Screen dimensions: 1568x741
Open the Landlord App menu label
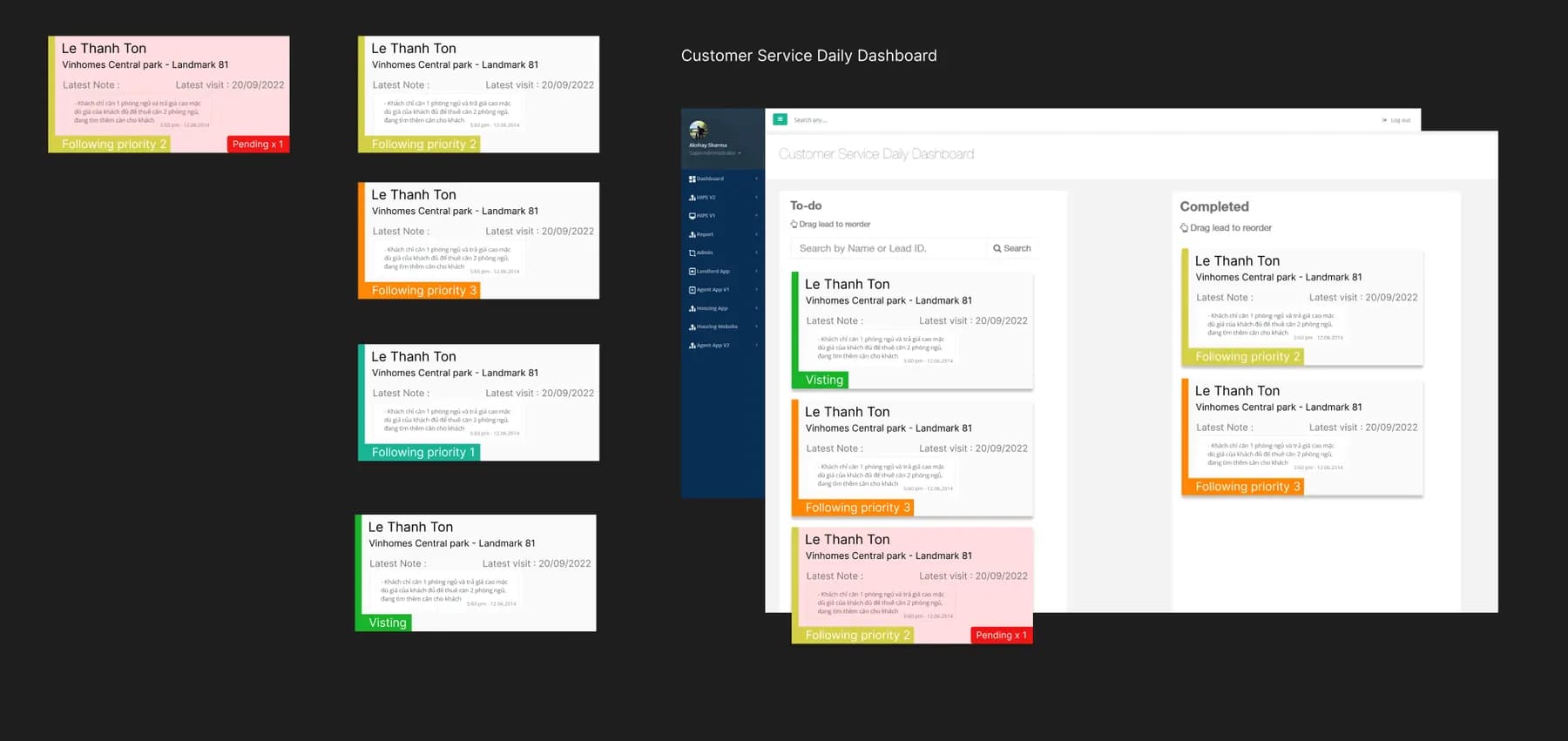pyautogui.click(x=713, y=272)
